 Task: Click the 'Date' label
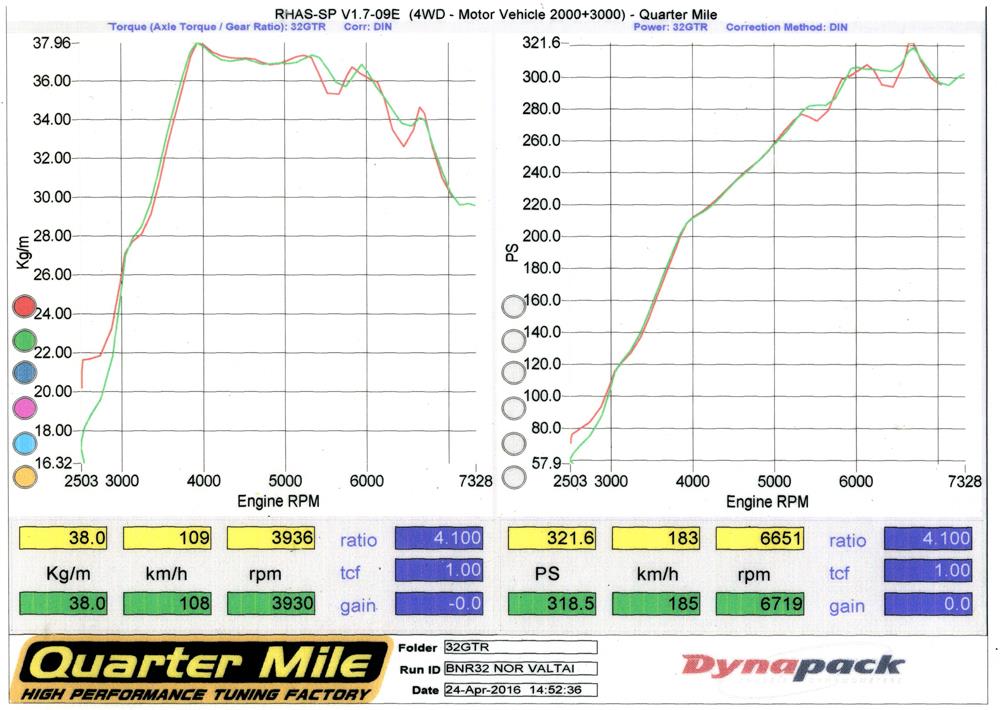pos(425,690)
